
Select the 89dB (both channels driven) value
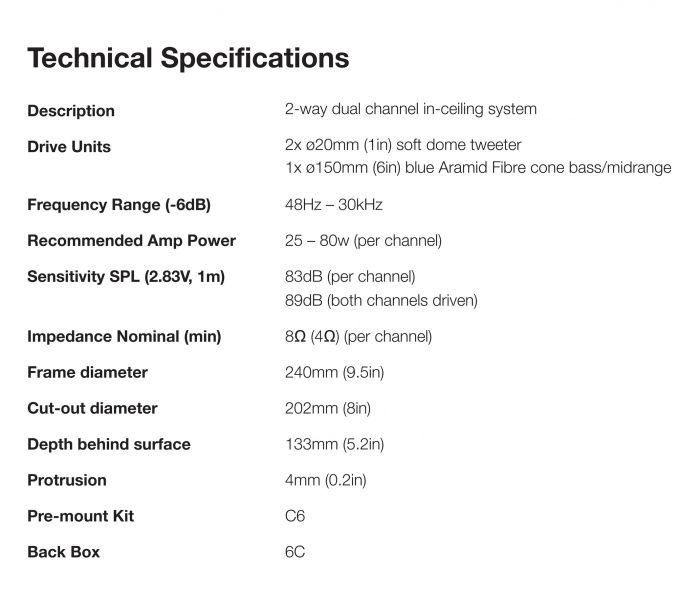[381, 300]
